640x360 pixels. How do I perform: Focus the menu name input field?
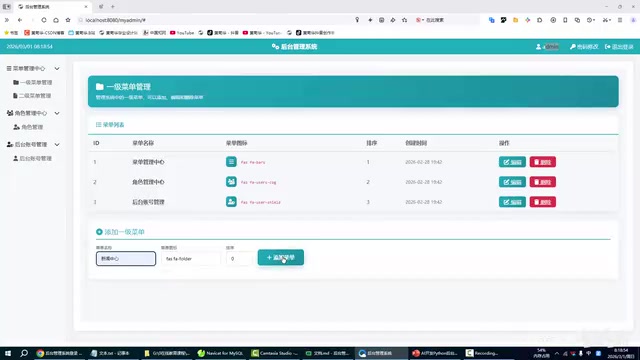click(126, 258)
